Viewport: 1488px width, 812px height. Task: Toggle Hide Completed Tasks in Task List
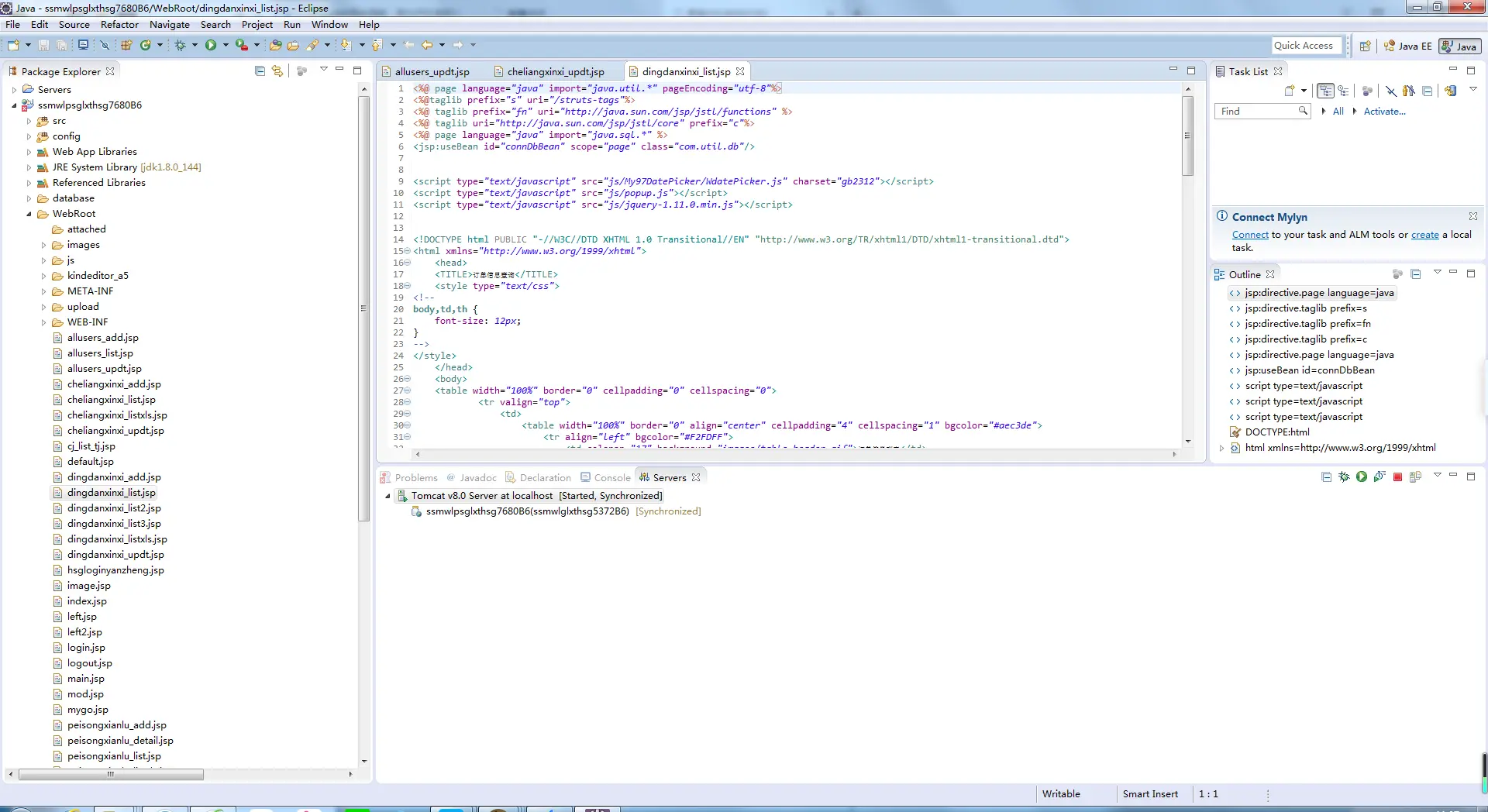[x=1391, y=91]
